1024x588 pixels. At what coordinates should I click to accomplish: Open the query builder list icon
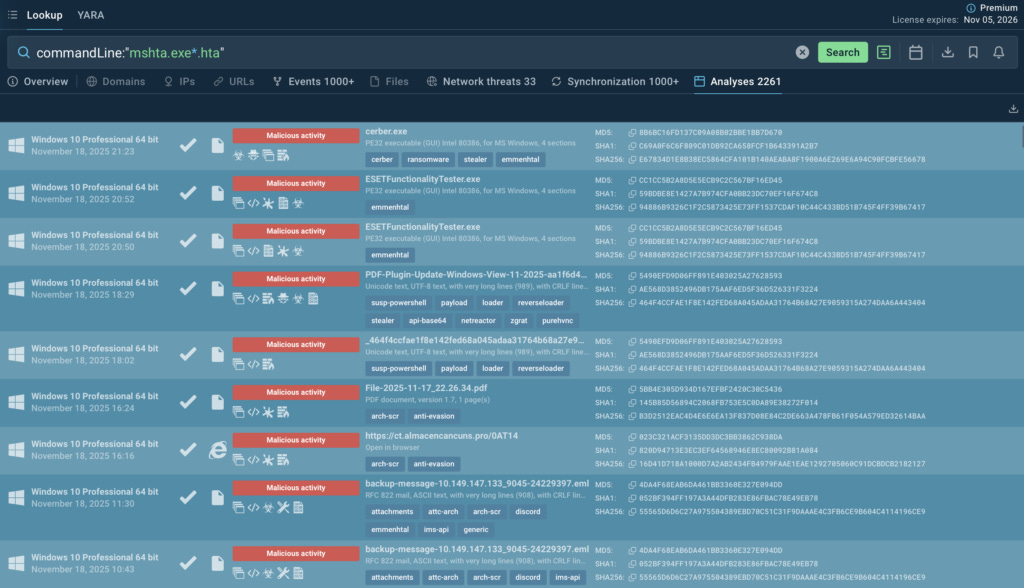click(884, 52)
